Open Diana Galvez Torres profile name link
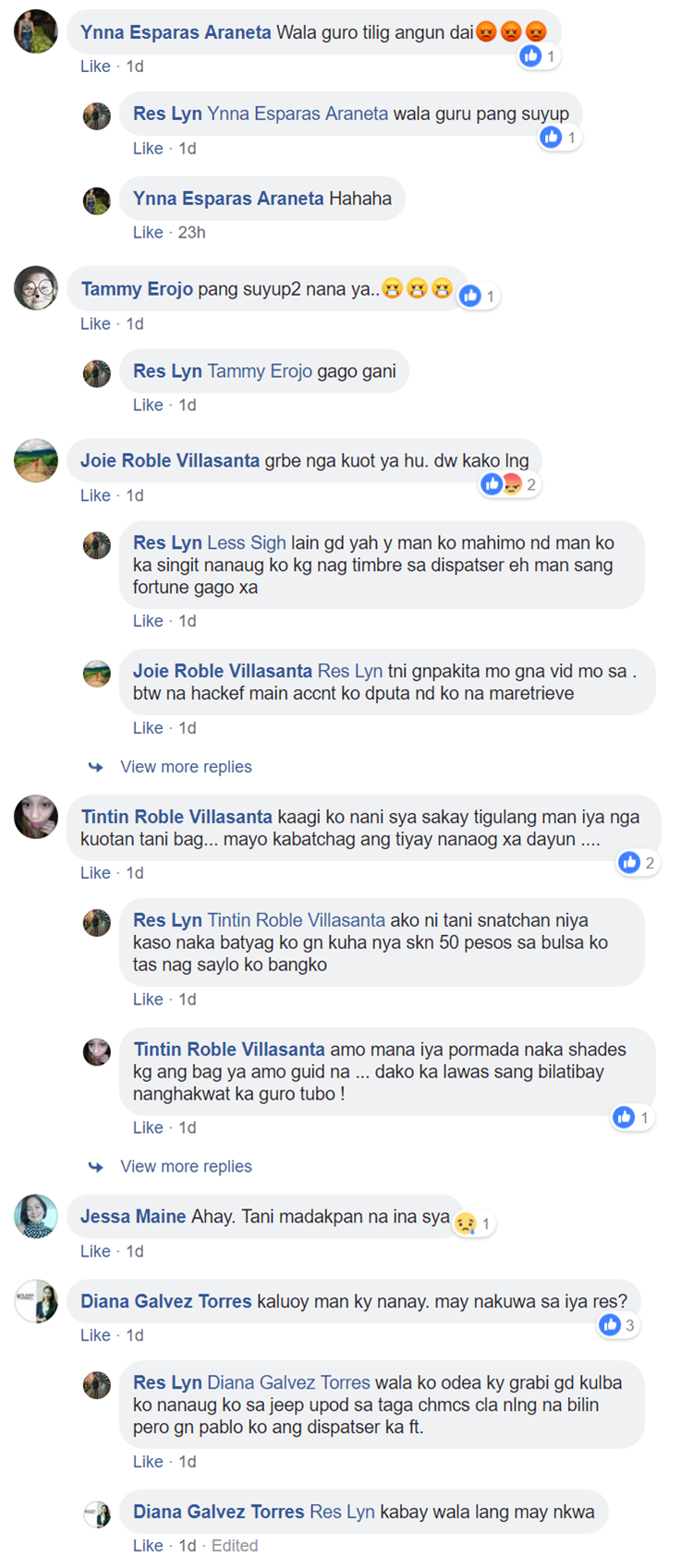This screenshot has width=693, height=1568. (x=166, y=1301)
